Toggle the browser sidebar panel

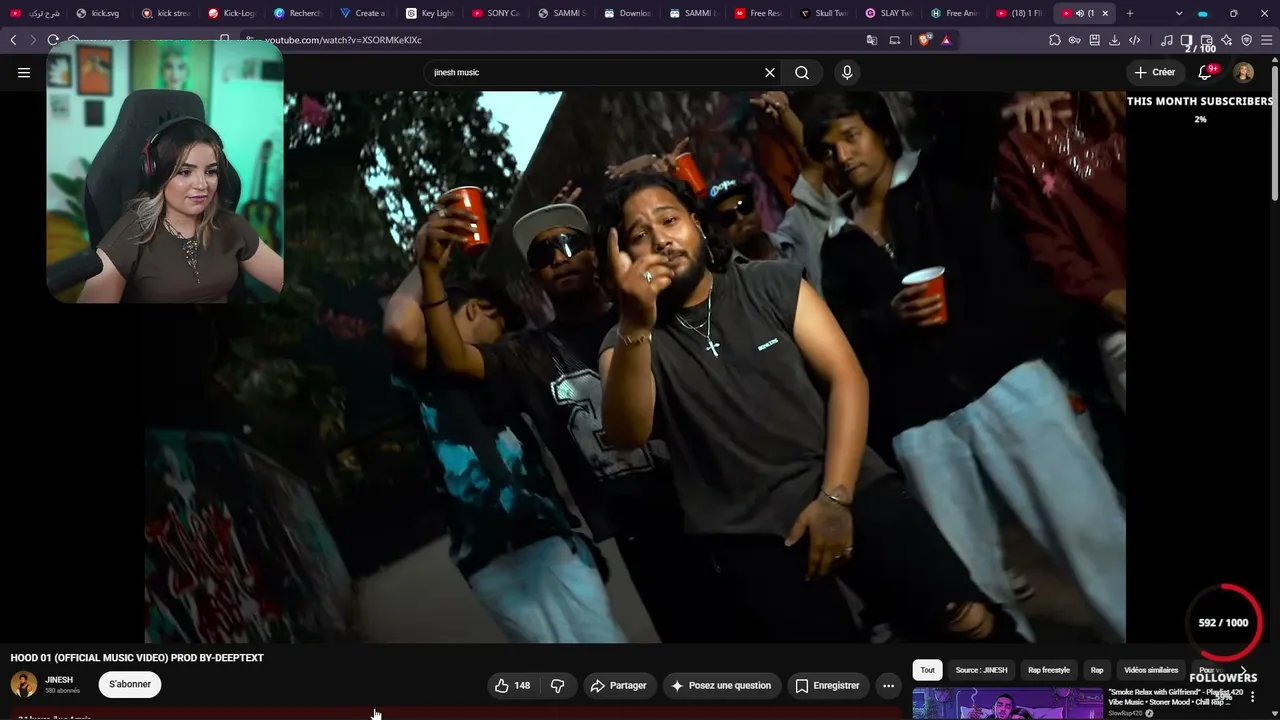pos(1187,40)
